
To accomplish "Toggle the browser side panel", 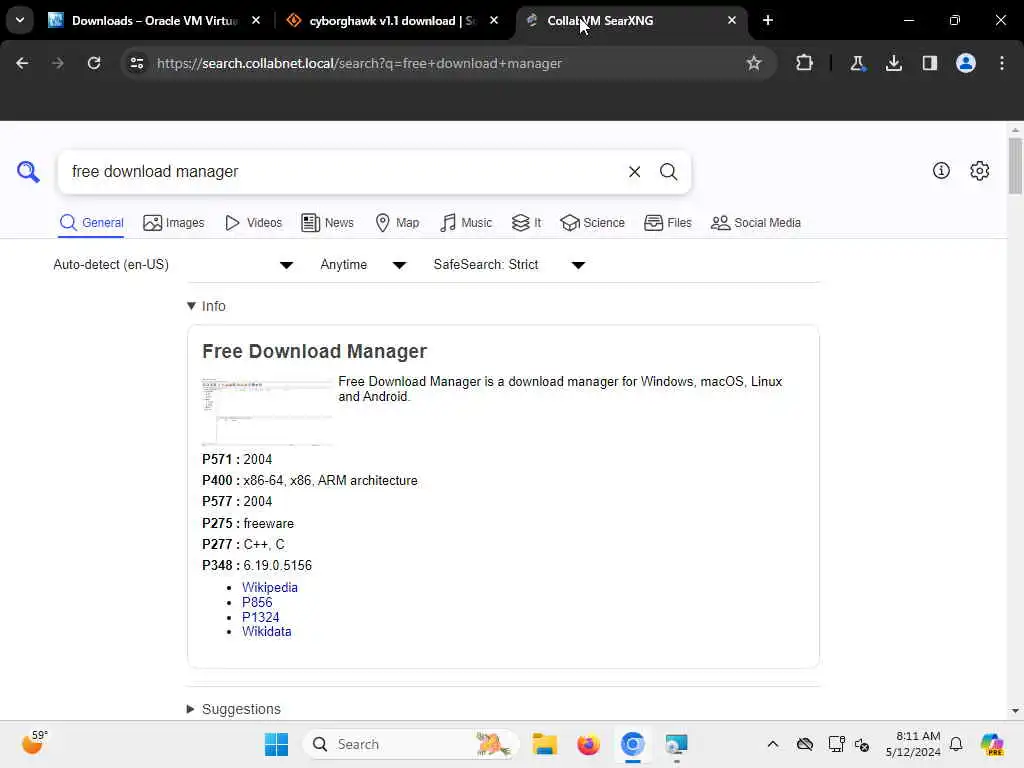I will point(930,63).
